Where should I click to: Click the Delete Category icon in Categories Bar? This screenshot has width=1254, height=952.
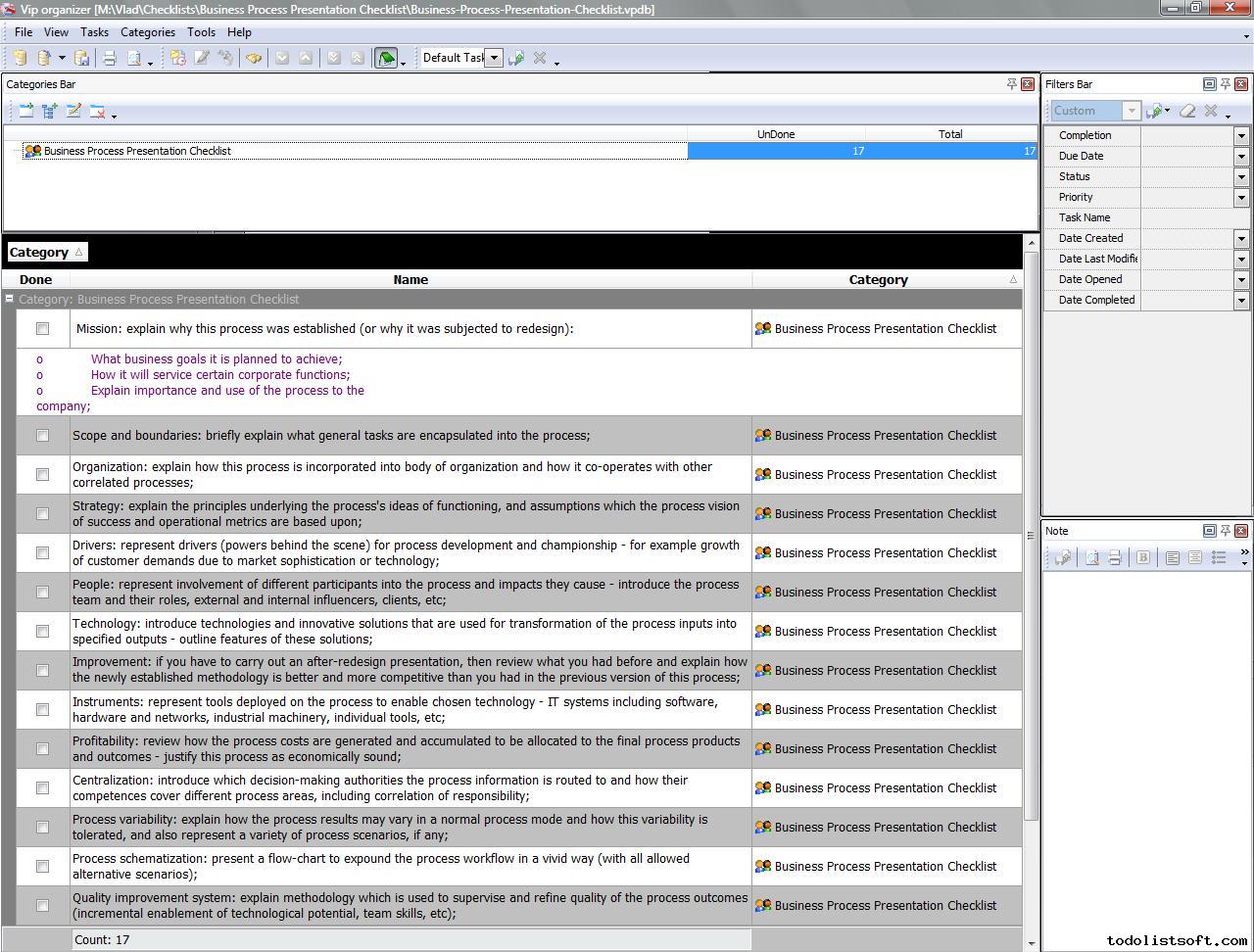[x=97, y=112]
